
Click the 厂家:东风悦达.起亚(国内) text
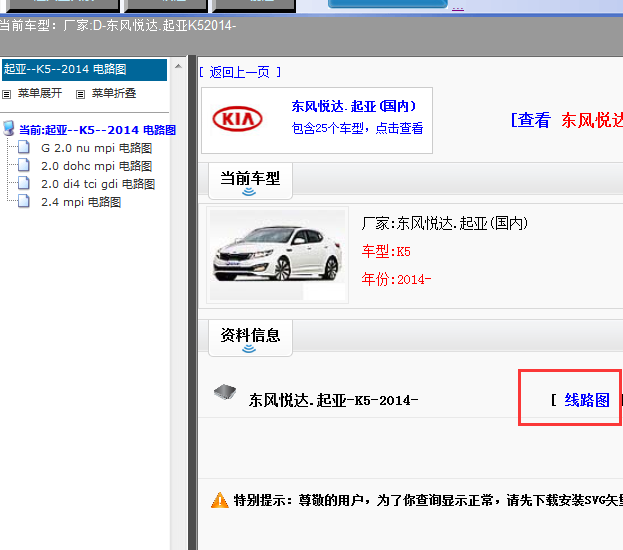[x=445, y=223]
